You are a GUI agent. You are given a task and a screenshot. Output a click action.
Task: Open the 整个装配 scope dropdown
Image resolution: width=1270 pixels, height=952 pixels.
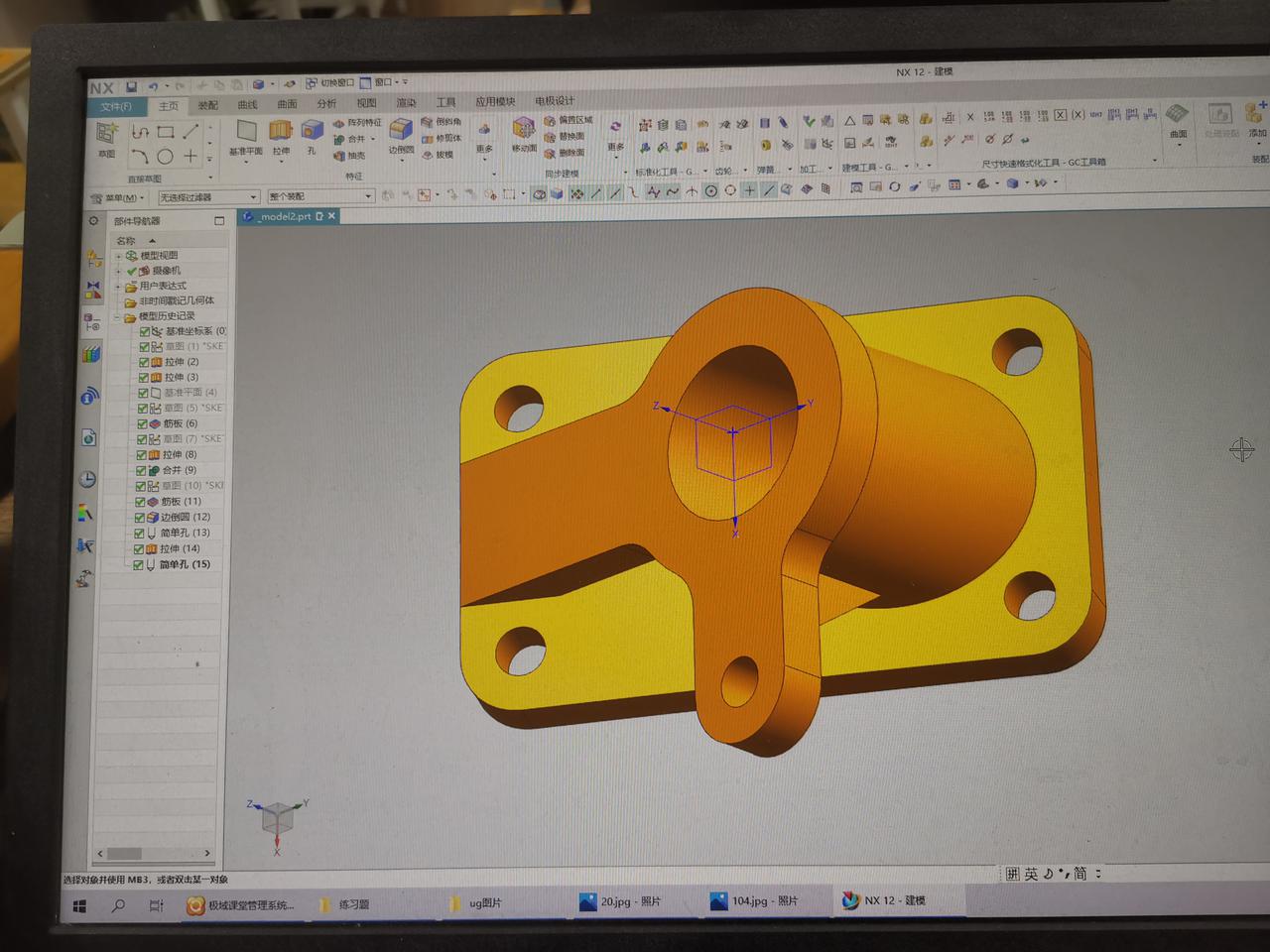pyautogui.click(x=319, y=196)
